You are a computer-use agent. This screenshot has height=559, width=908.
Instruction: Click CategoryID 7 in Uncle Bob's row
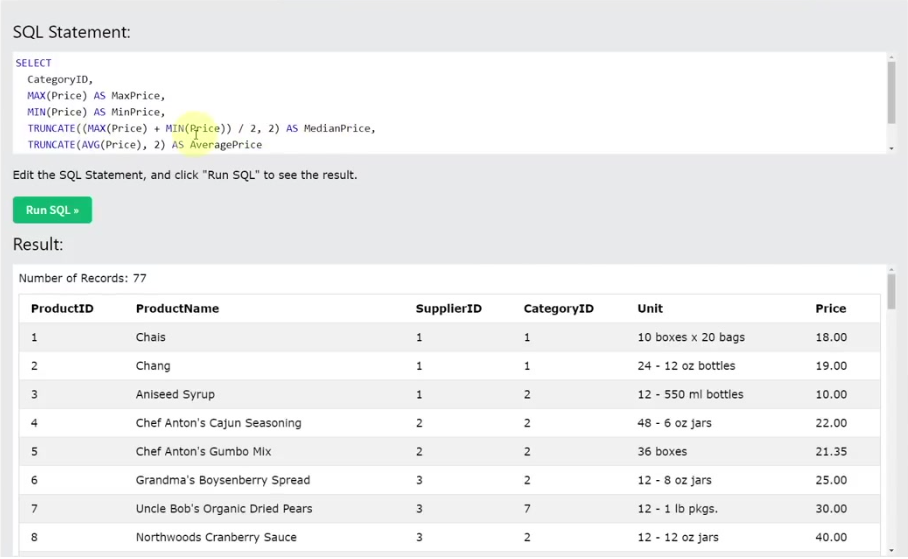point(527,509)
